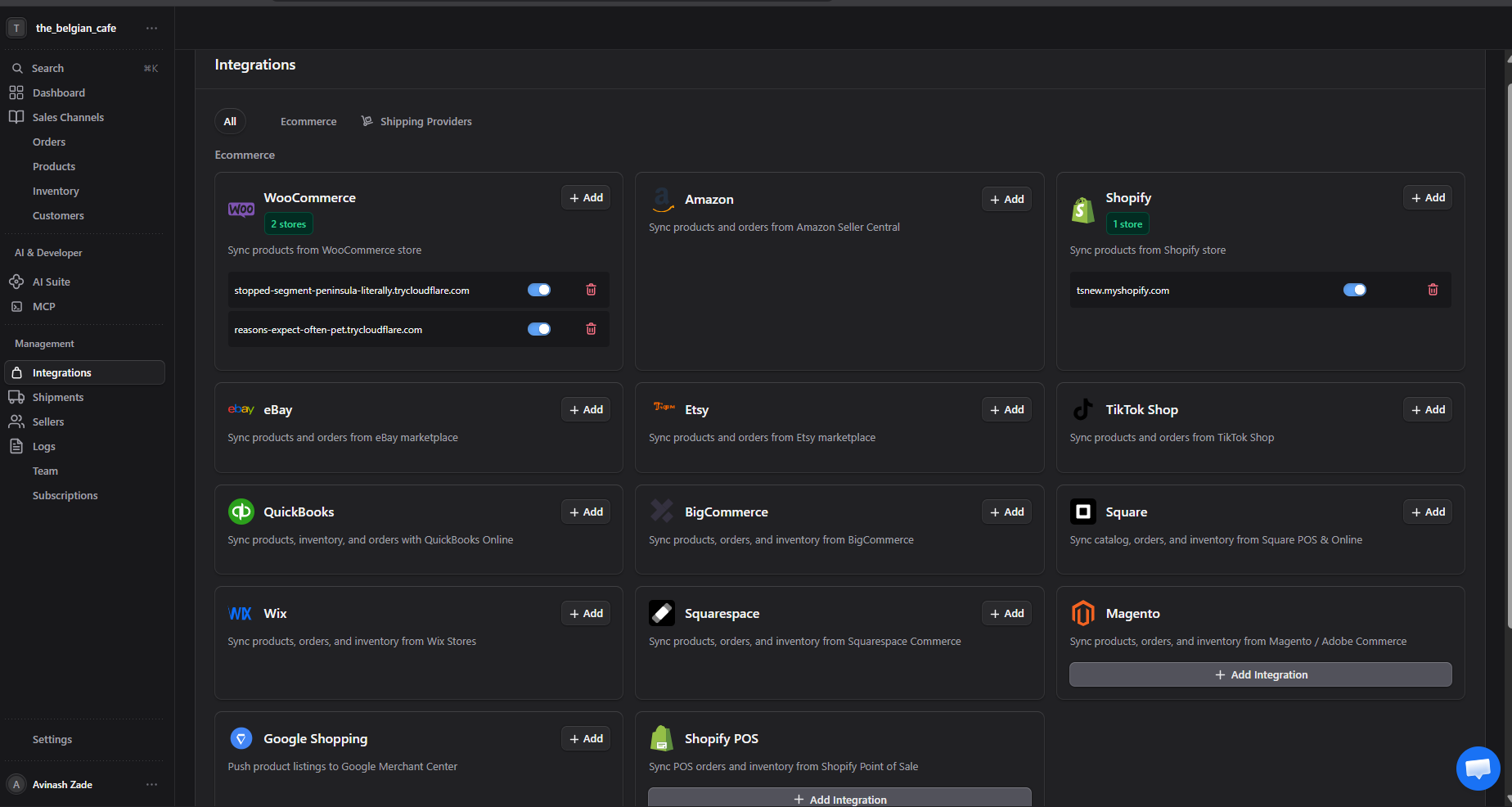Click trash icon for reasons-expect-often-pet store
Viewport: 1512px width, 807px height.
pyautogui.click(x=591, y=329)
